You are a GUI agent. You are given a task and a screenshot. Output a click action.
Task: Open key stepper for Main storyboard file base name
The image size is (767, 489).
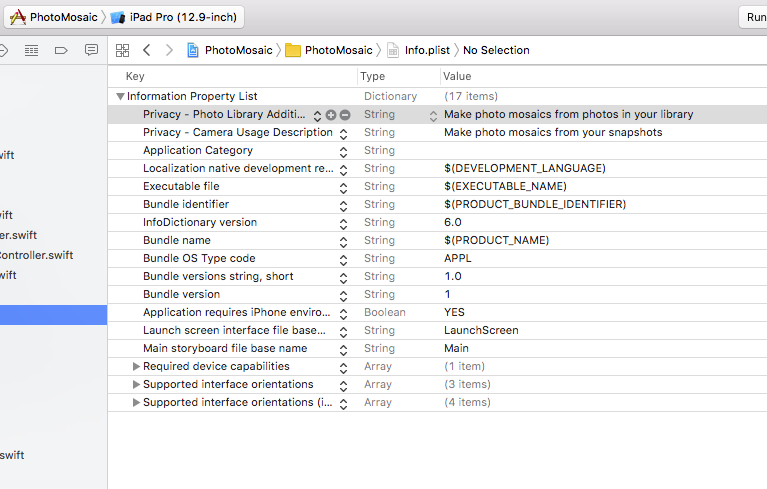click(343, 350)
